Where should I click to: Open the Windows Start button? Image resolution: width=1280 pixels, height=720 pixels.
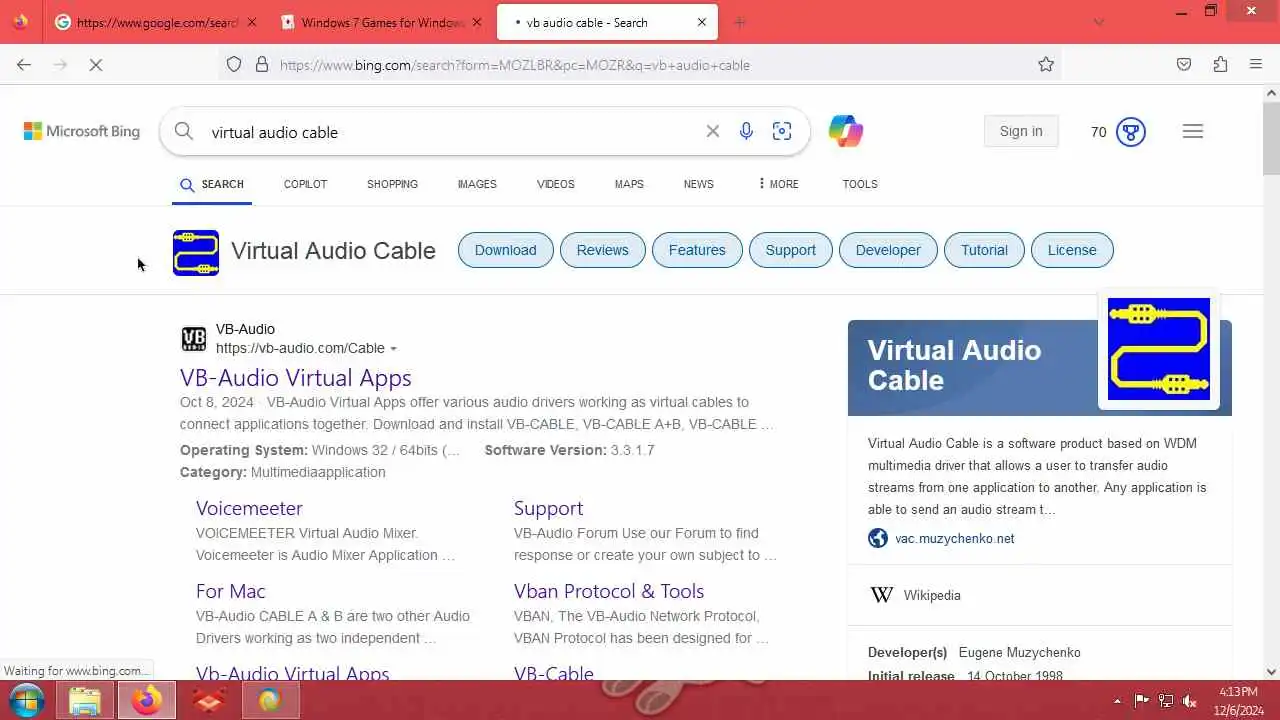(x=27, y=701)
